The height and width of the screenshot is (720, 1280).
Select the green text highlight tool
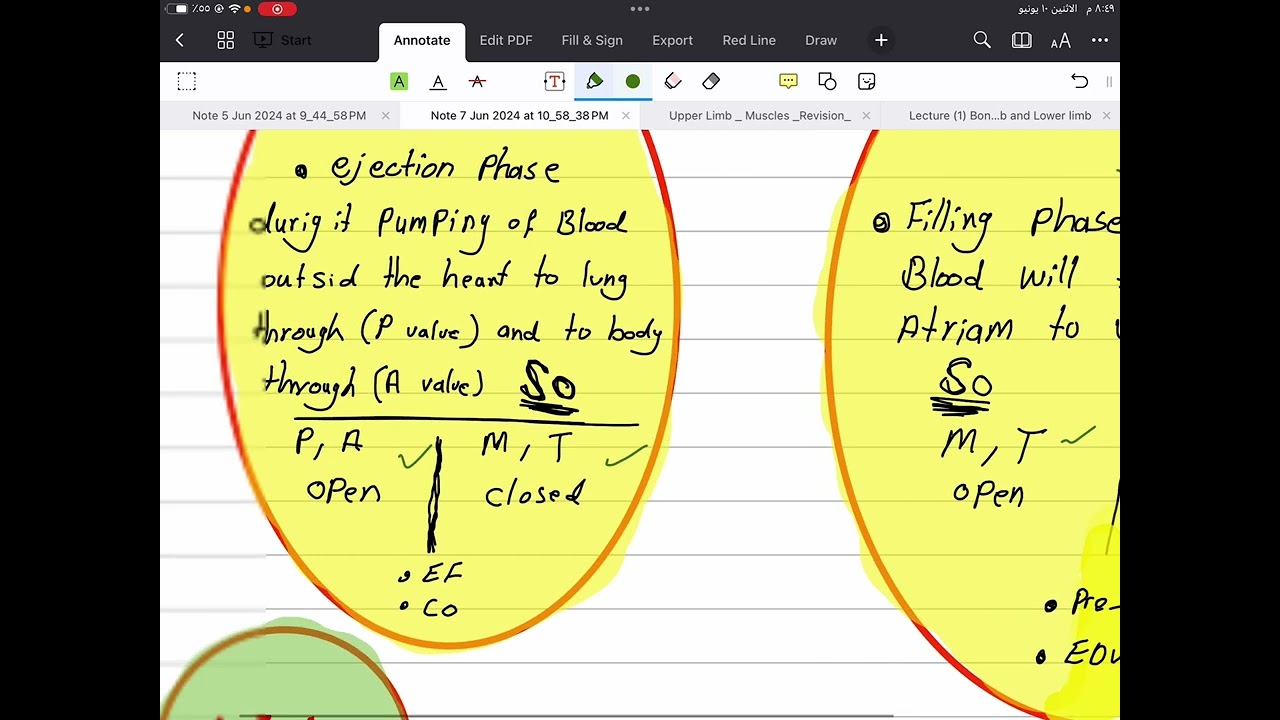[x=399, y=81]
